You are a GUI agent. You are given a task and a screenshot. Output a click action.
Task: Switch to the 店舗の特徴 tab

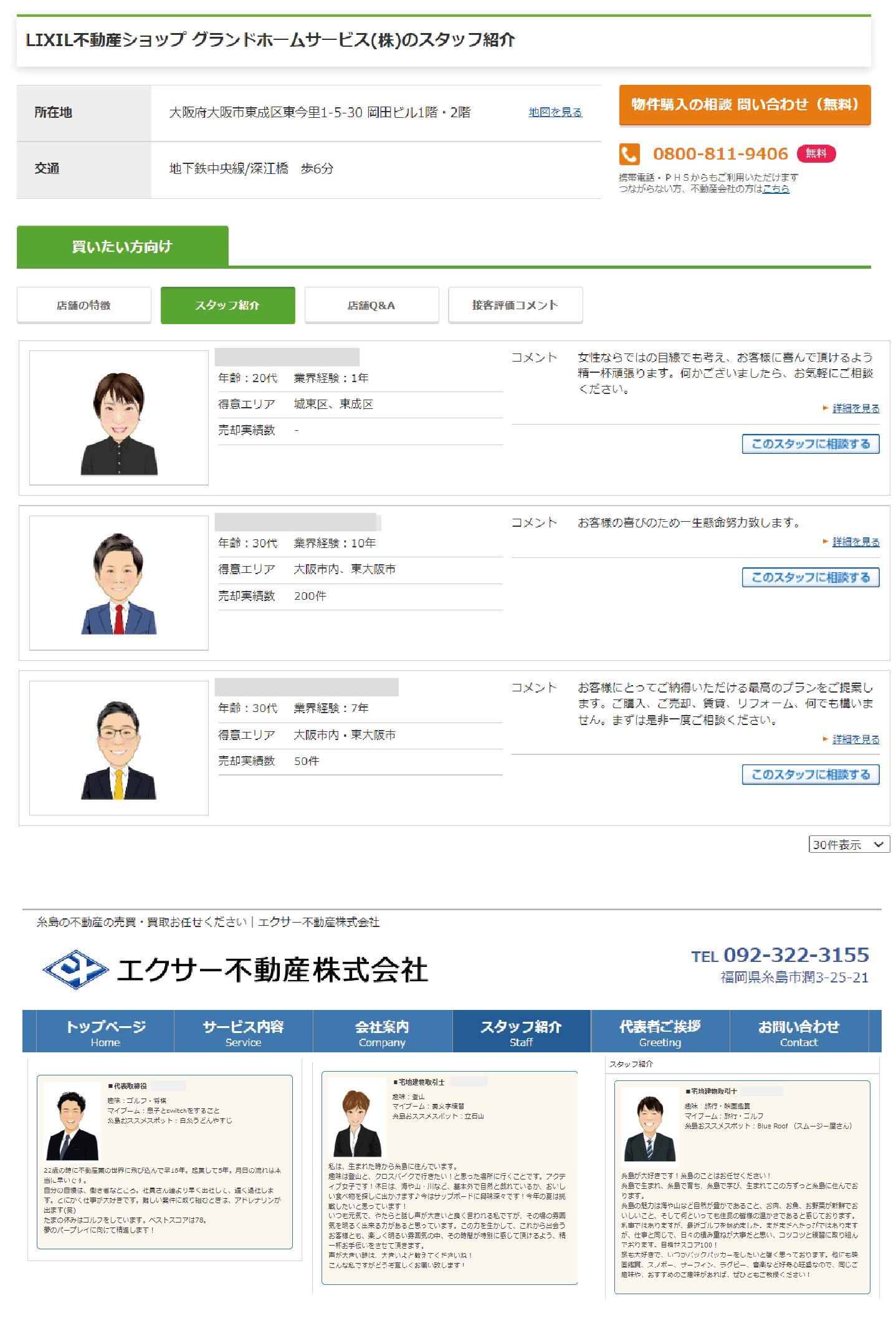tap(83, 305)
